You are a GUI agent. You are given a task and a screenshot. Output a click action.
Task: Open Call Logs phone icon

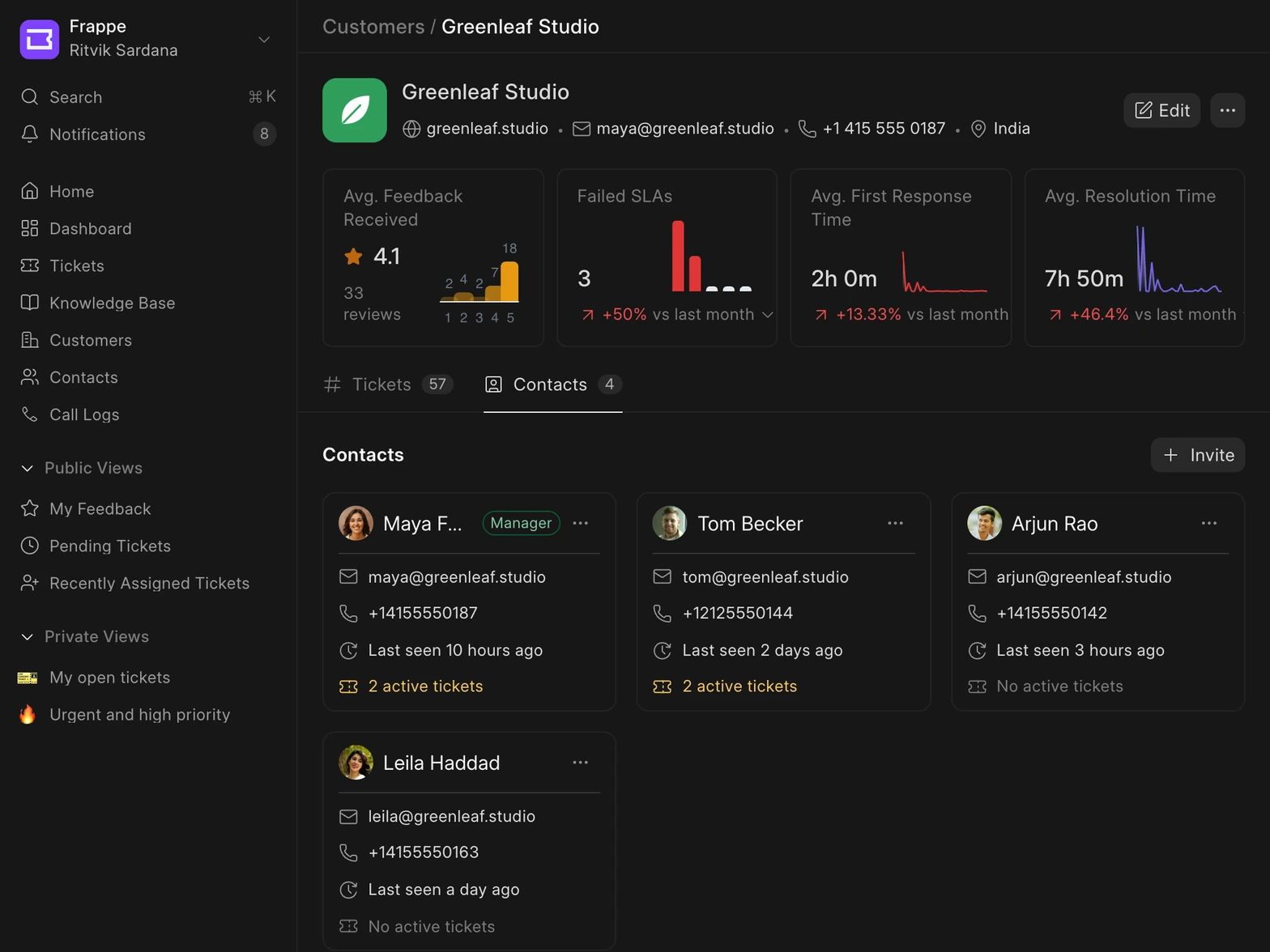[30, 414]
